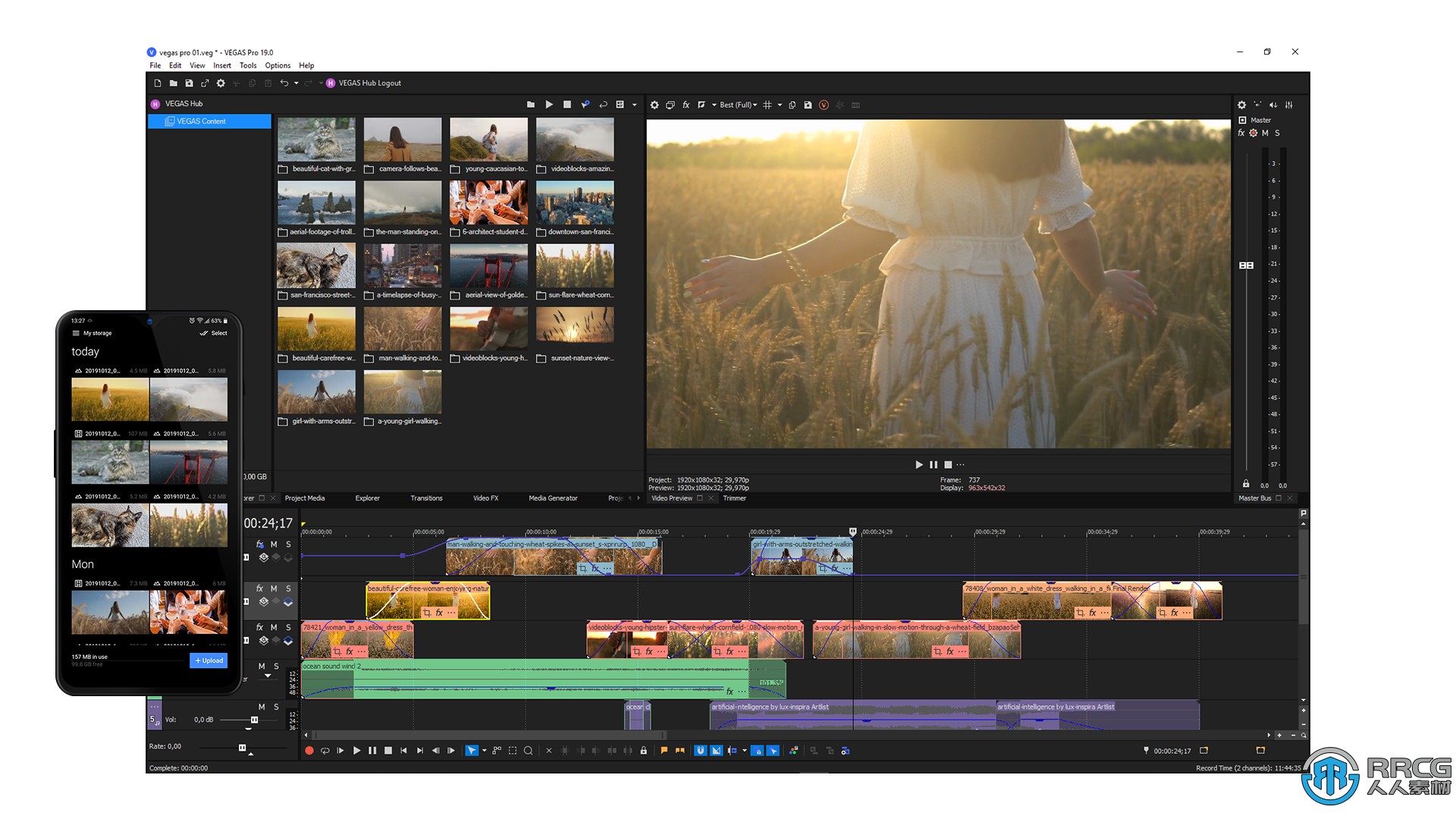Click the Play button in timeline
1456x819 pixels.
tap(357, 750)
